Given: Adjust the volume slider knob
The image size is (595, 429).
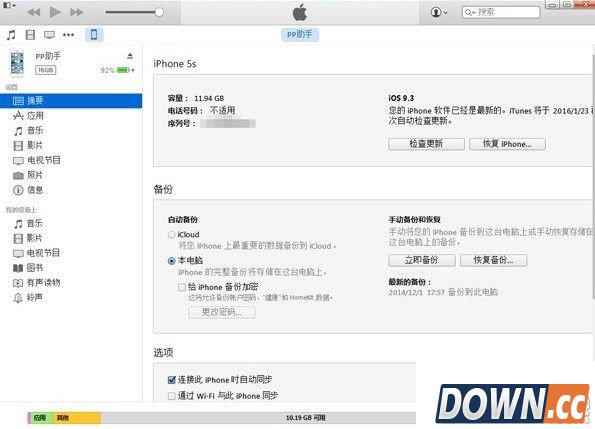Looking at the screenshot, I should pos(159,12).
